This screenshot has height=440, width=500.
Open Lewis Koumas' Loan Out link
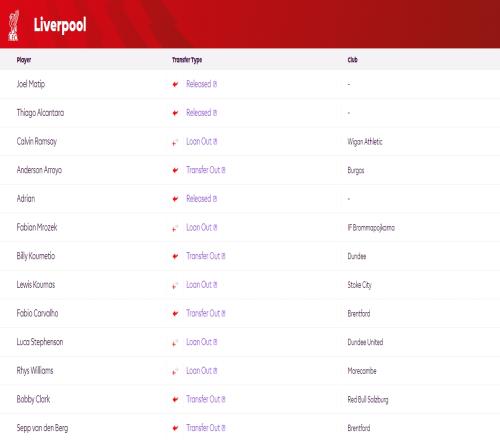pos(202,285)
